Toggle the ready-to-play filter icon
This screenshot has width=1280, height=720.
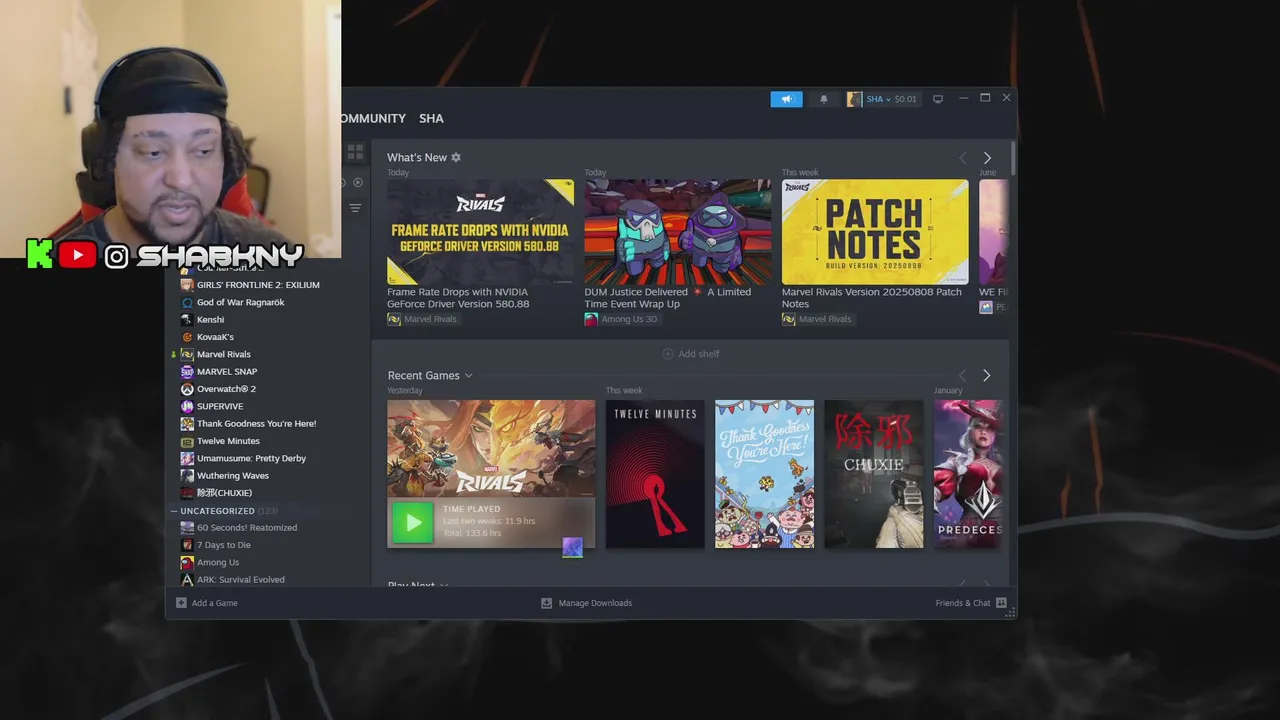point(358,182)
